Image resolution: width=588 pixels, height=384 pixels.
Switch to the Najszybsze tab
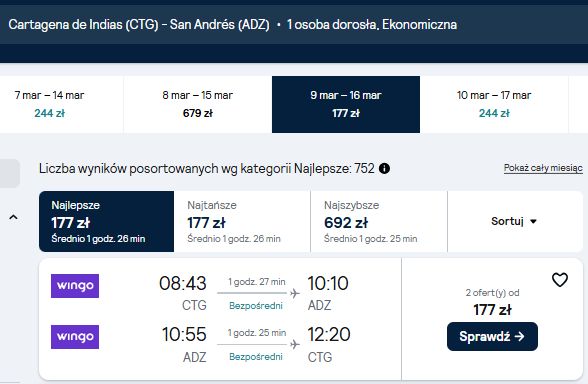click(x=379, y=221)
